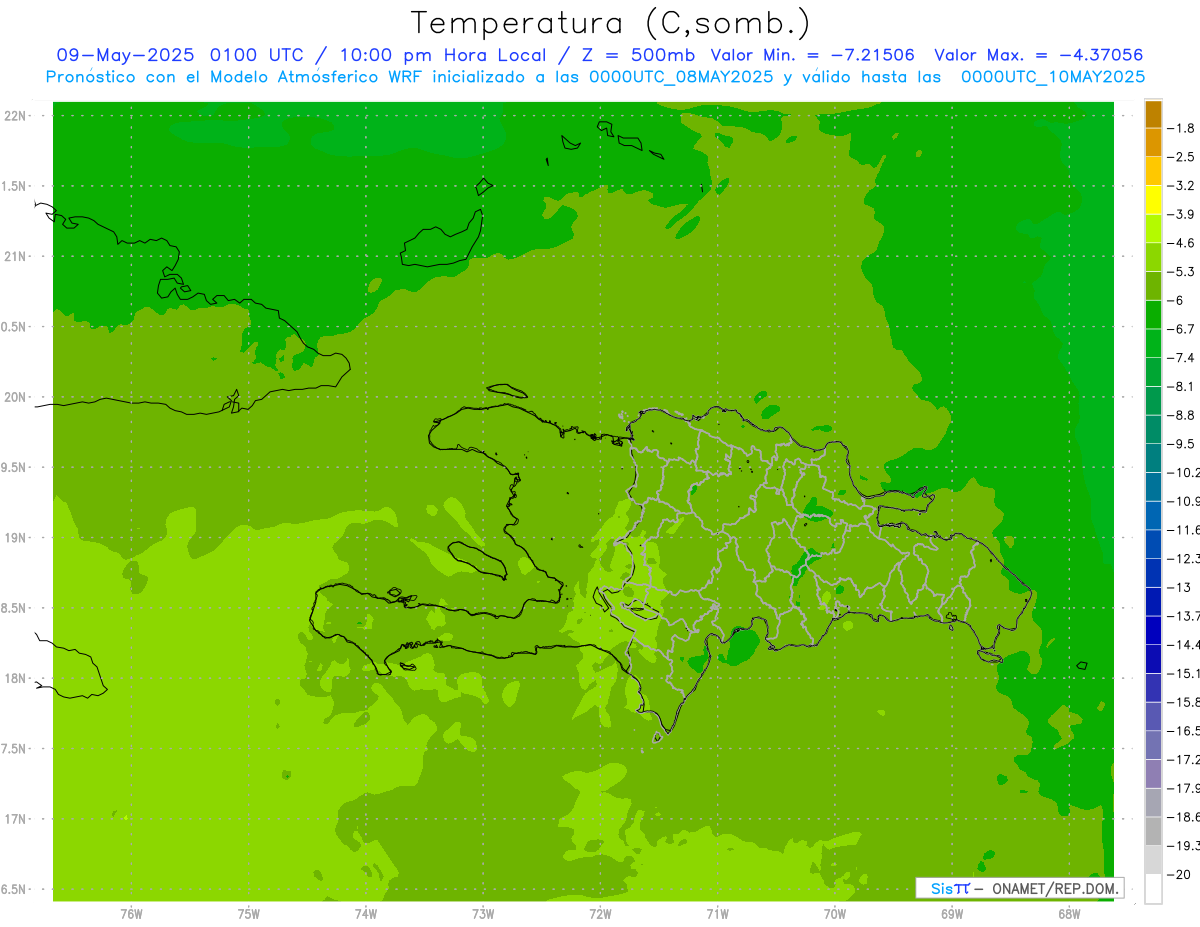Select '0000UTC_10MAY2025' valid-until time
Viewport: 1200px width, 927px height.
click(x=1053, y=77)
